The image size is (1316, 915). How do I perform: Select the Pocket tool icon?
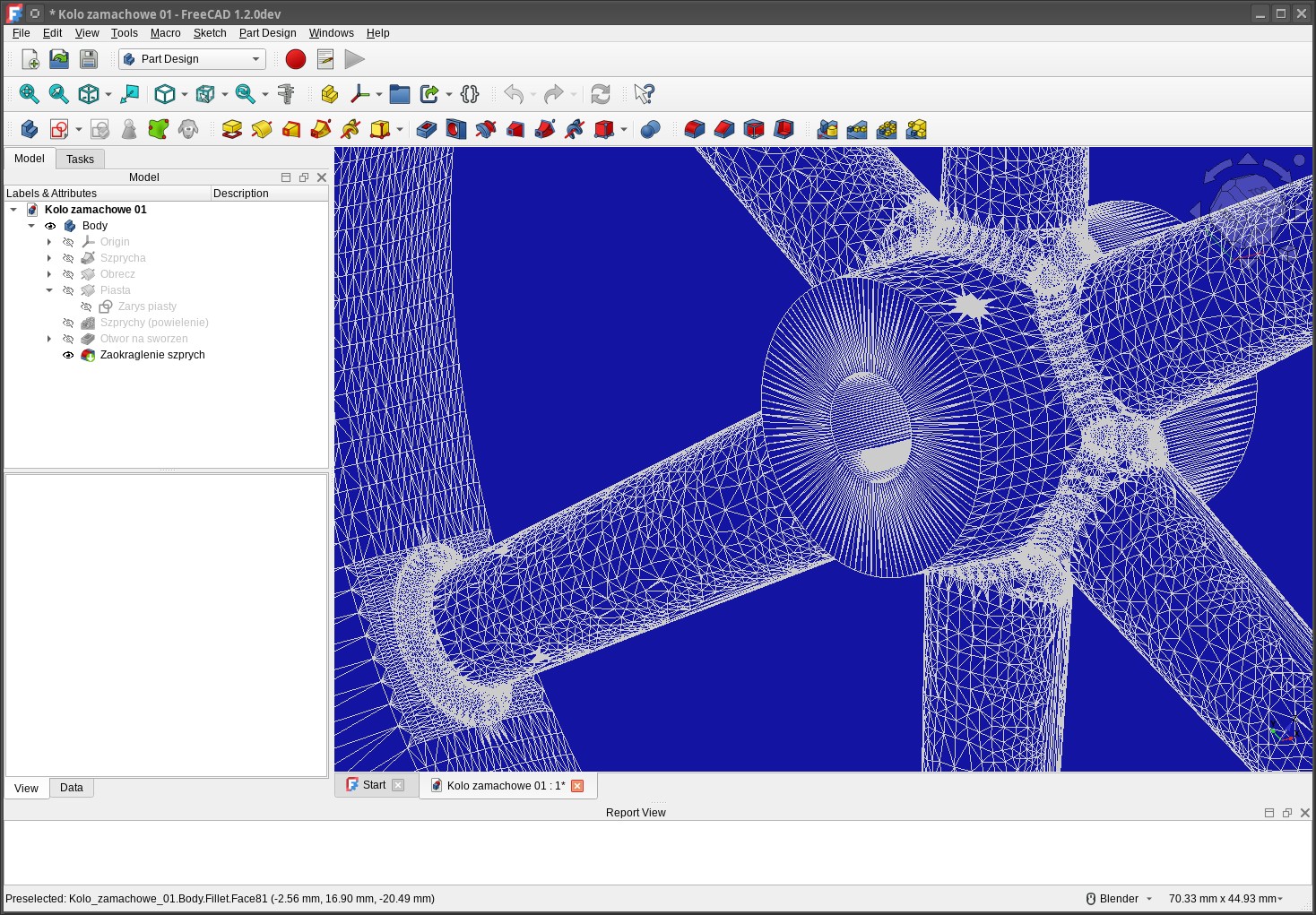click(426, 130)
